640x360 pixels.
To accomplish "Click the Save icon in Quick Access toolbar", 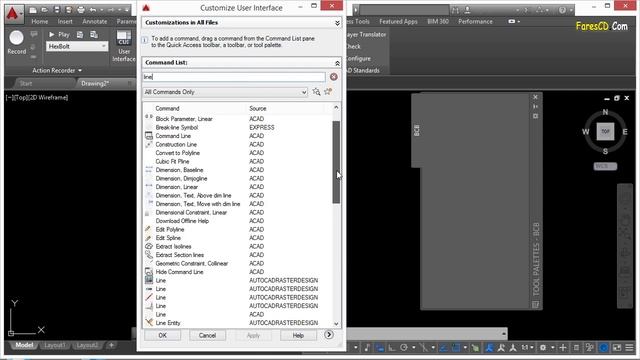I will click(57, 10).
